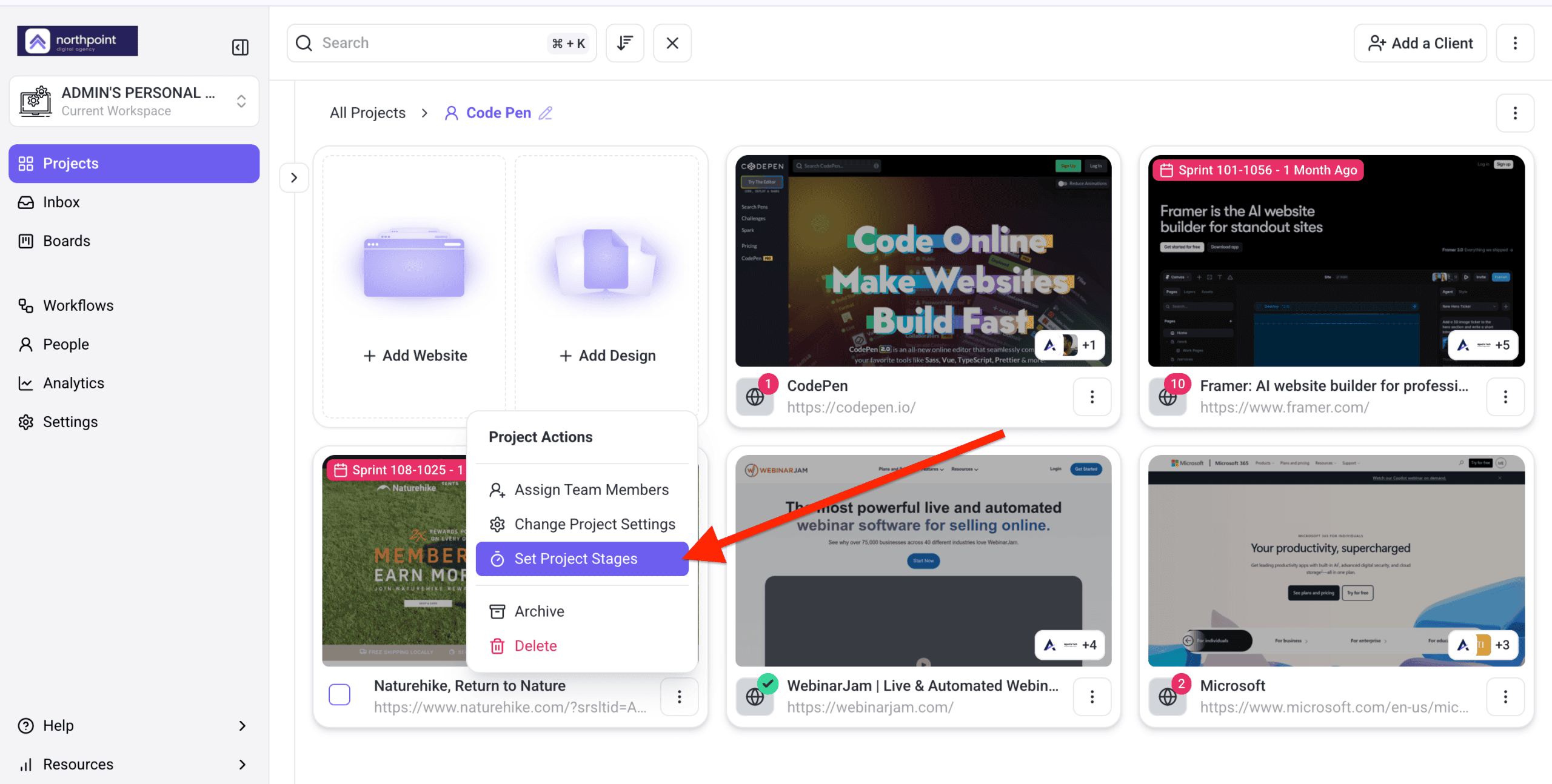Open Settings in sidebar

[x=134, y=422]
